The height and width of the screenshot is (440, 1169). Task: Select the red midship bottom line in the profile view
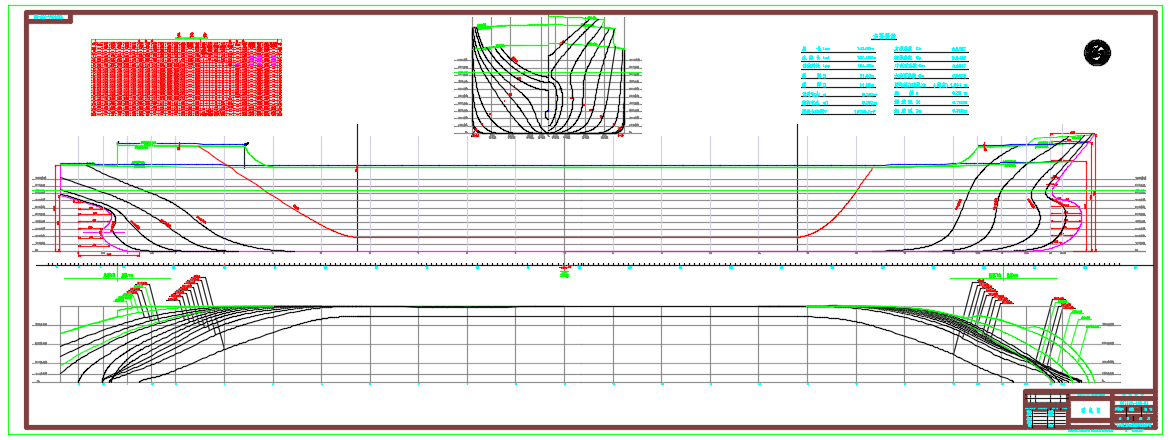click(578, 237)
